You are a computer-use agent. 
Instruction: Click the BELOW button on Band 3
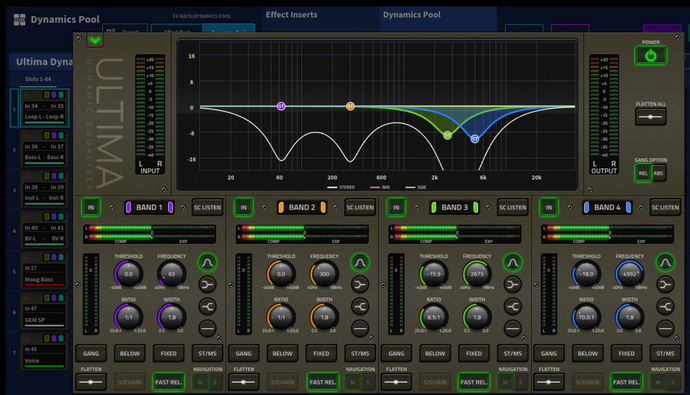pos(435,353)
